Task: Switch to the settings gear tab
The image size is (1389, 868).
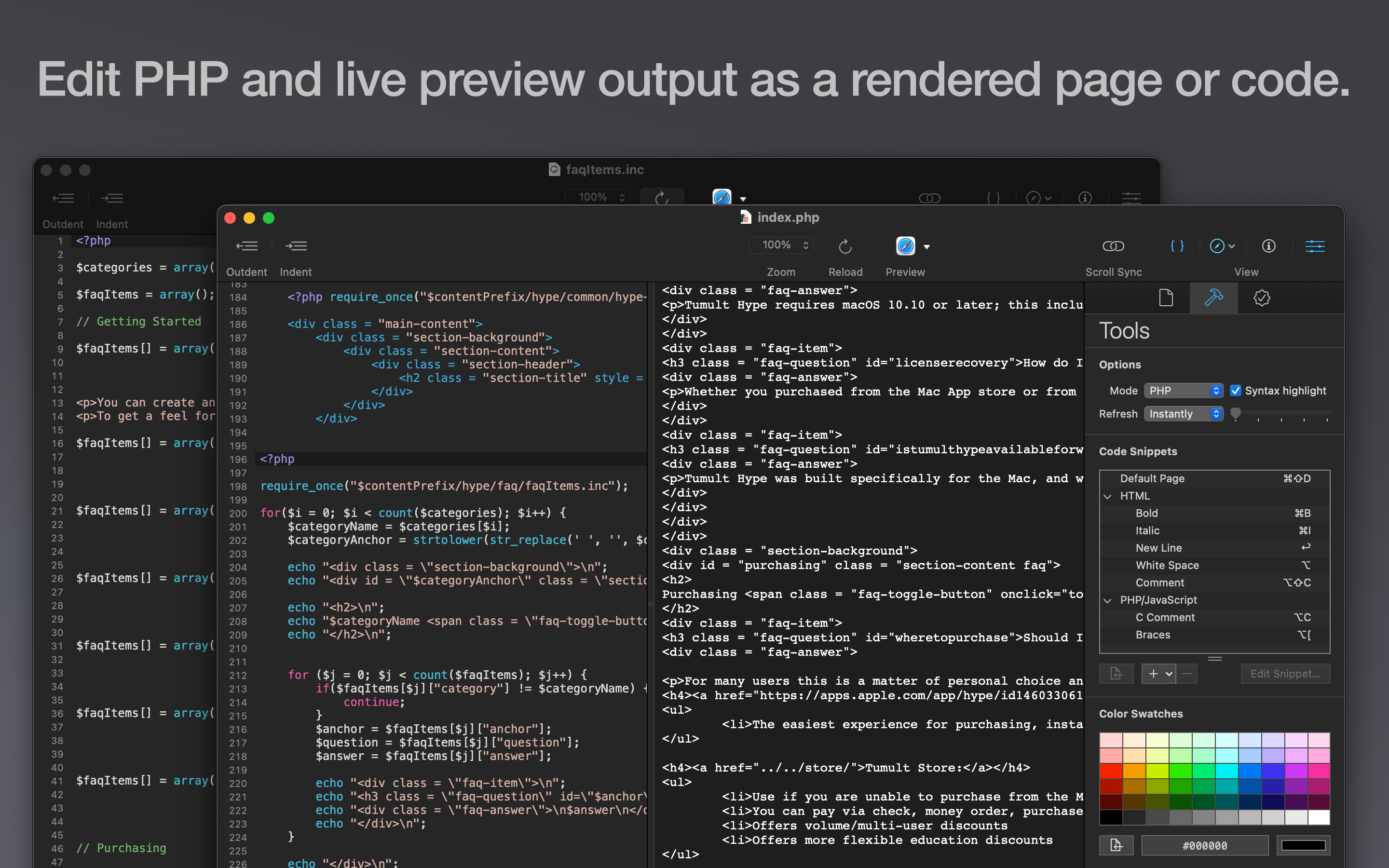Action: [1262, 298]
